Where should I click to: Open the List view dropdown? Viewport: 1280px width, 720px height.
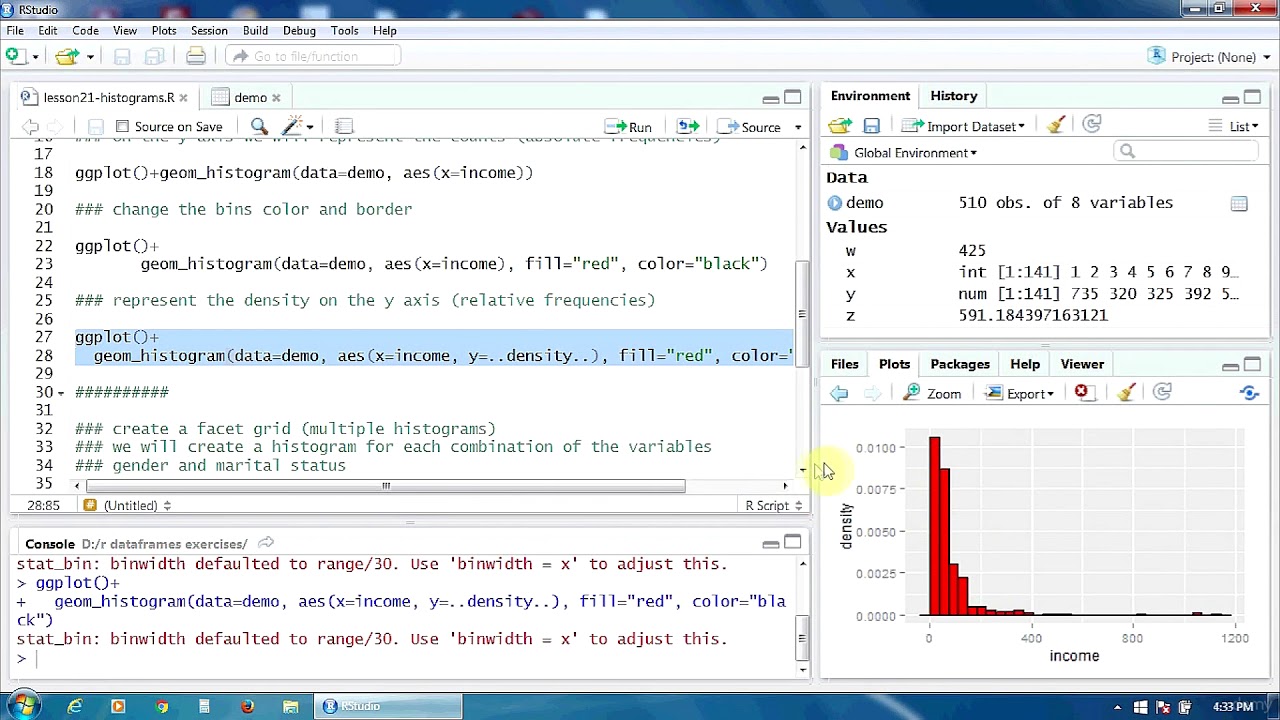pos(1233,126)
